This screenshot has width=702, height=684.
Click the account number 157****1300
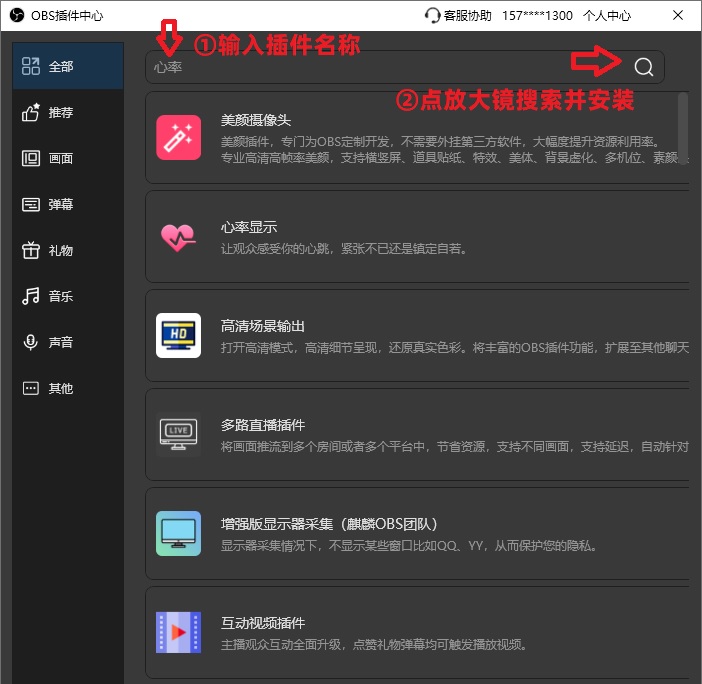tap(537, 16)
